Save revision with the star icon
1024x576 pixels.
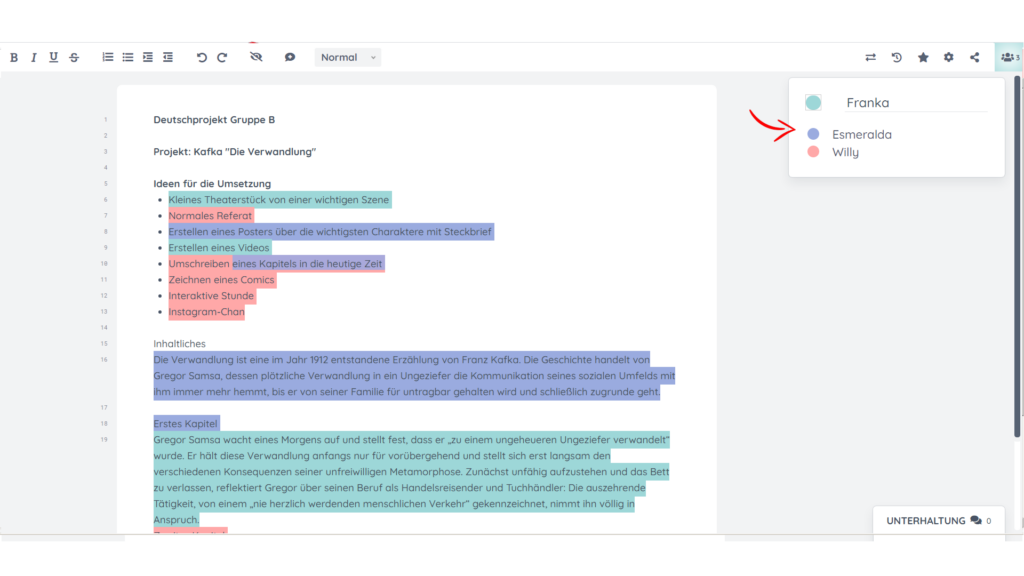(x=923, y=57)
